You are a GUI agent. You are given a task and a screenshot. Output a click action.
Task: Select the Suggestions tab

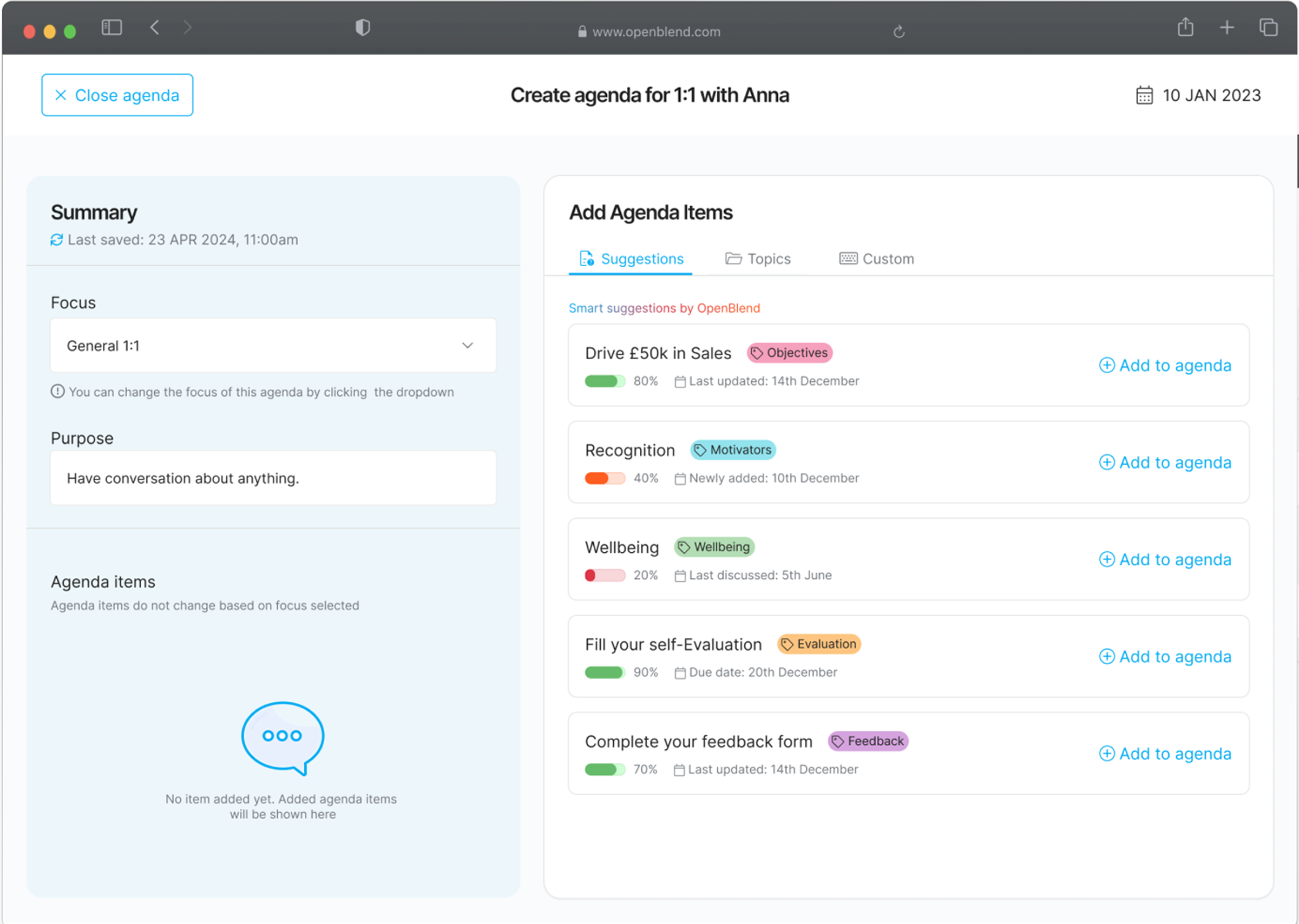[631, 259]
